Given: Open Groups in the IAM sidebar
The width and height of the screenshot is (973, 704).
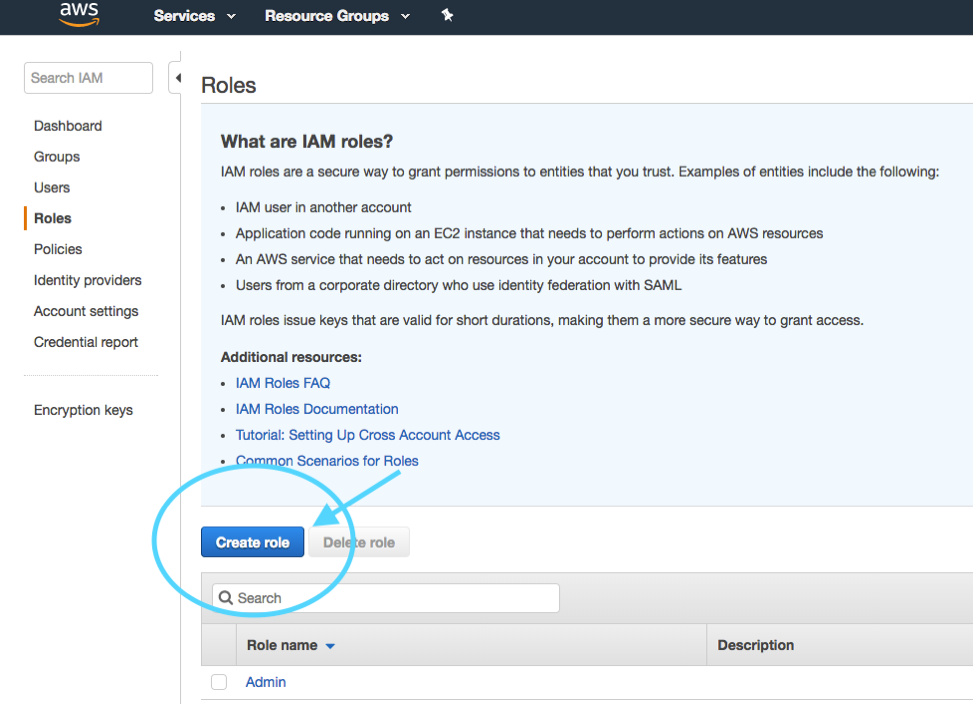Looking at the screenshot, I should [x=56, y=156].
